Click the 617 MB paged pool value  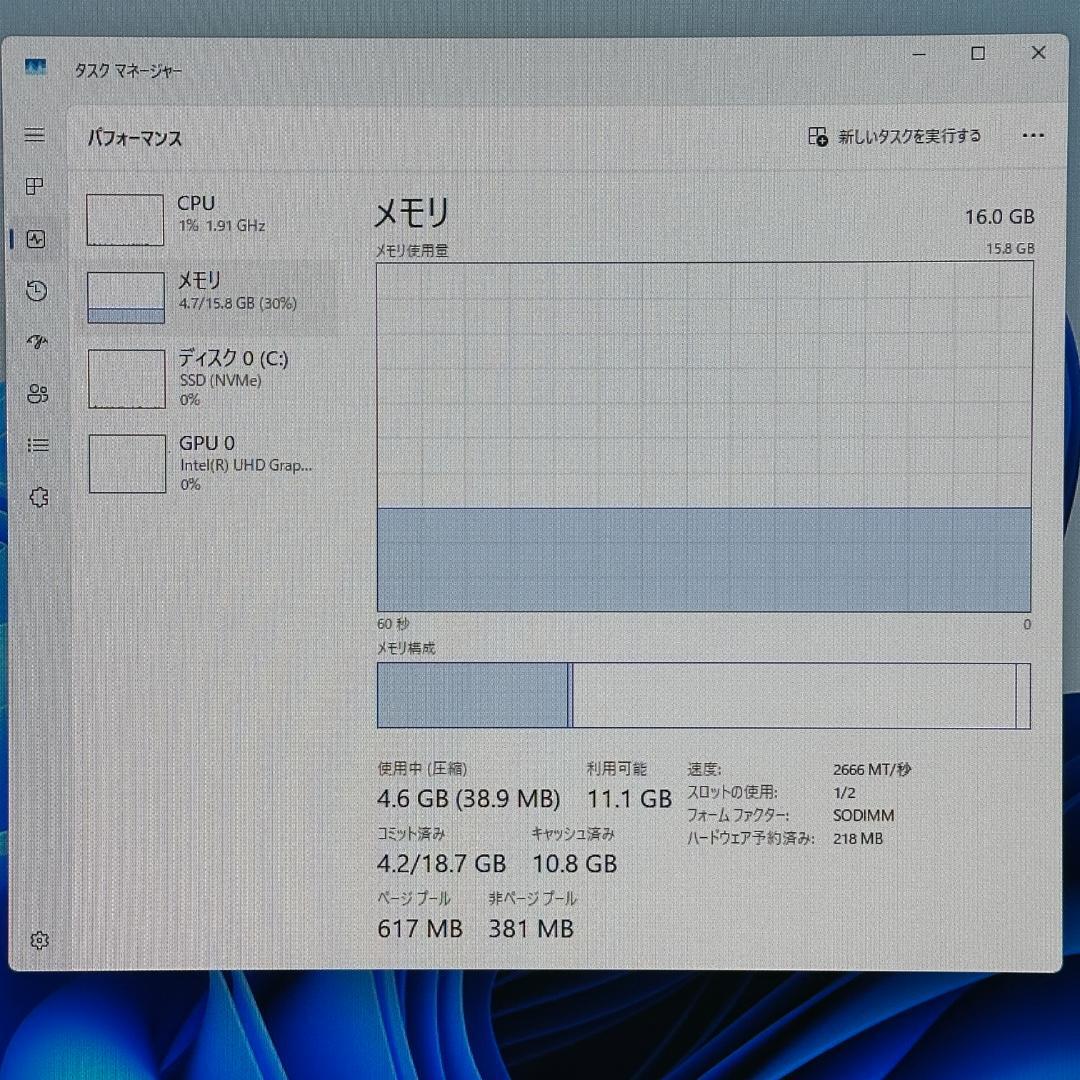pyautogui.click(x=419, y=928)
